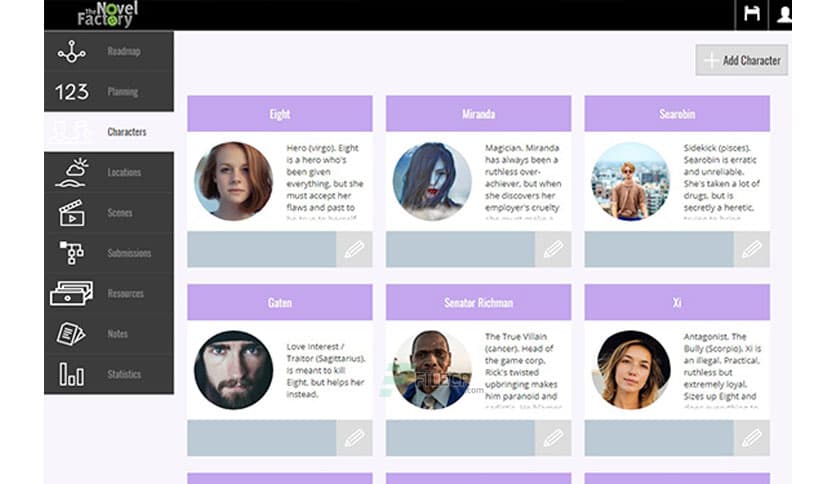Edit Xi character using pencil icon
This screenshot has width=836, height=484.
[752, 438]
